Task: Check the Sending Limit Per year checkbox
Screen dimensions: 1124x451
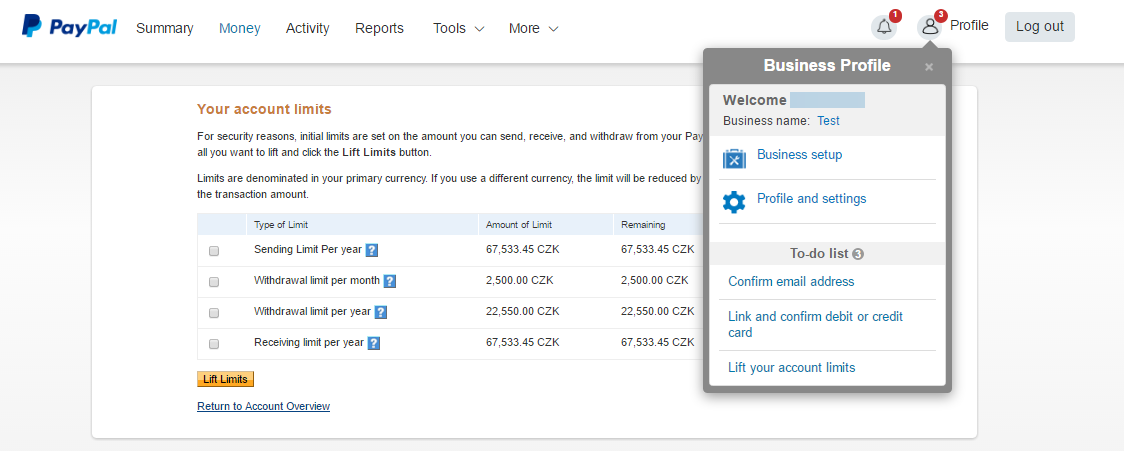Action: 214,251
